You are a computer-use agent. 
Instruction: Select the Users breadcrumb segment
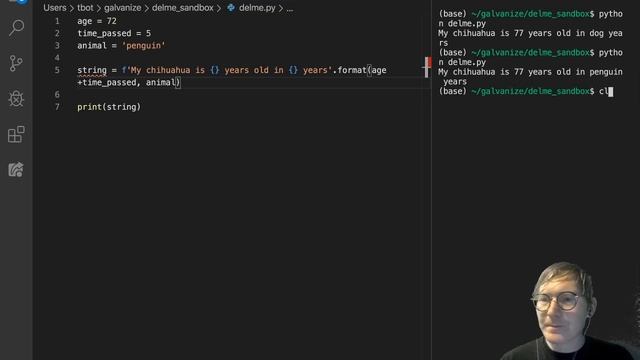click(x=55, y=8)
